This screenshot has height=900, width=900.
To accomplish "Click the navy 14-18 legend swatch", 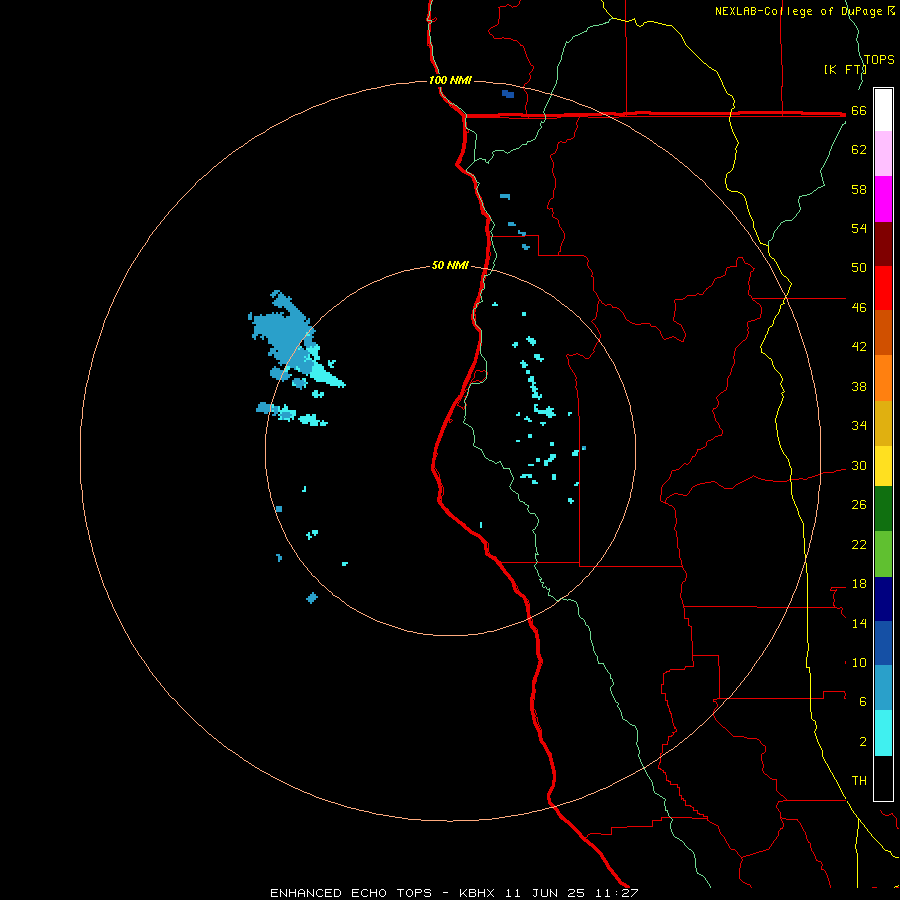I will (x=883, y=599).
